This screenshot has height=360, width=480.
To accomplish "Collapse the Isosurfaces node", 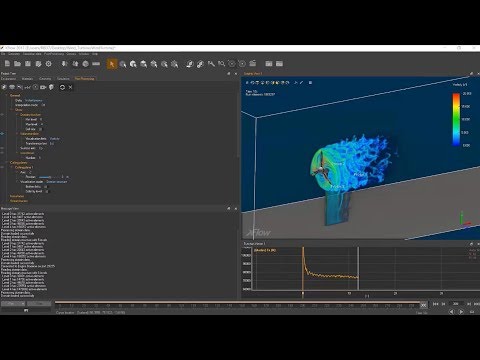I will pos(18,153).
